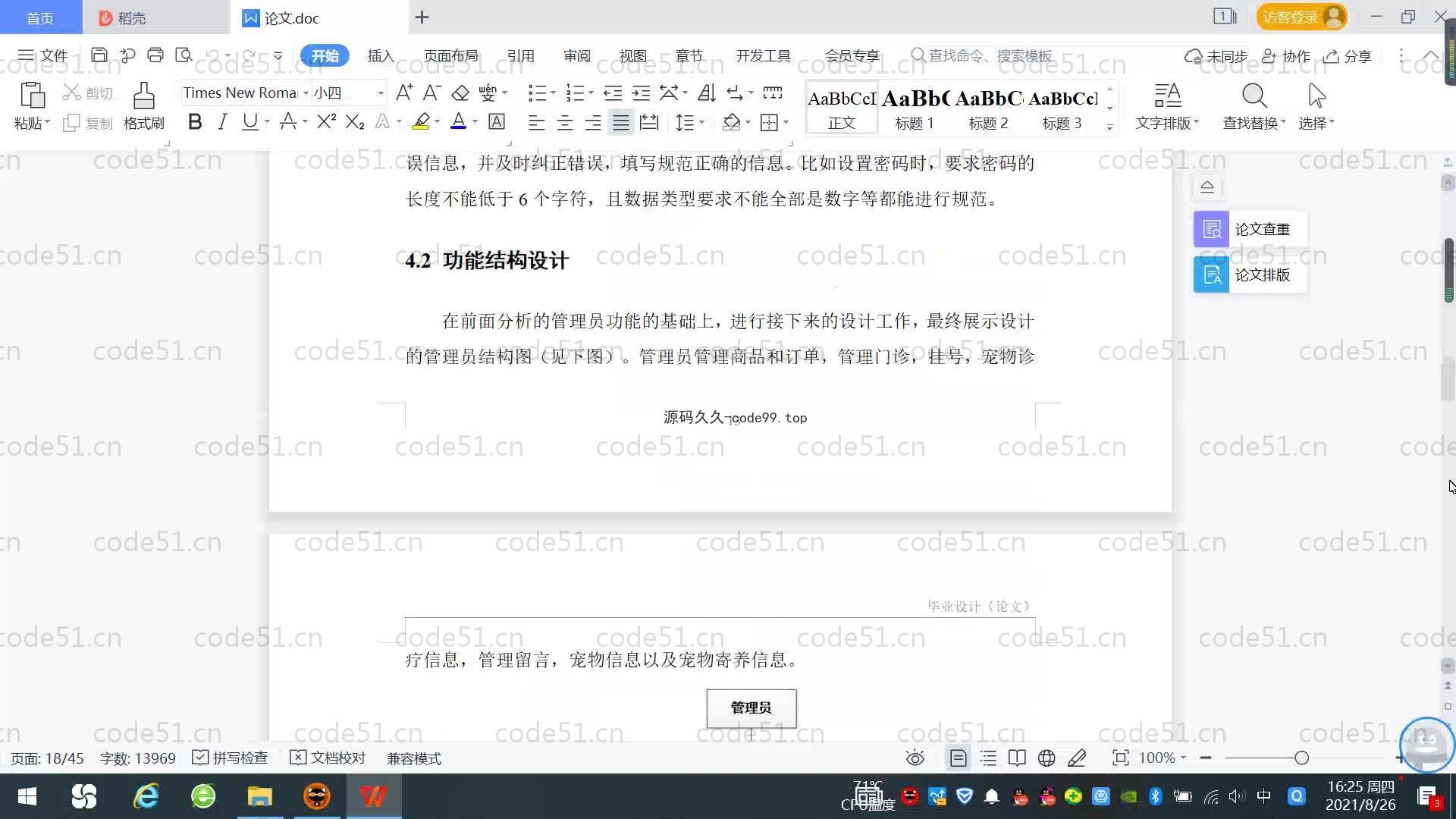
Task: Apply superscript formatting
Action: click(x=327, y=122)
